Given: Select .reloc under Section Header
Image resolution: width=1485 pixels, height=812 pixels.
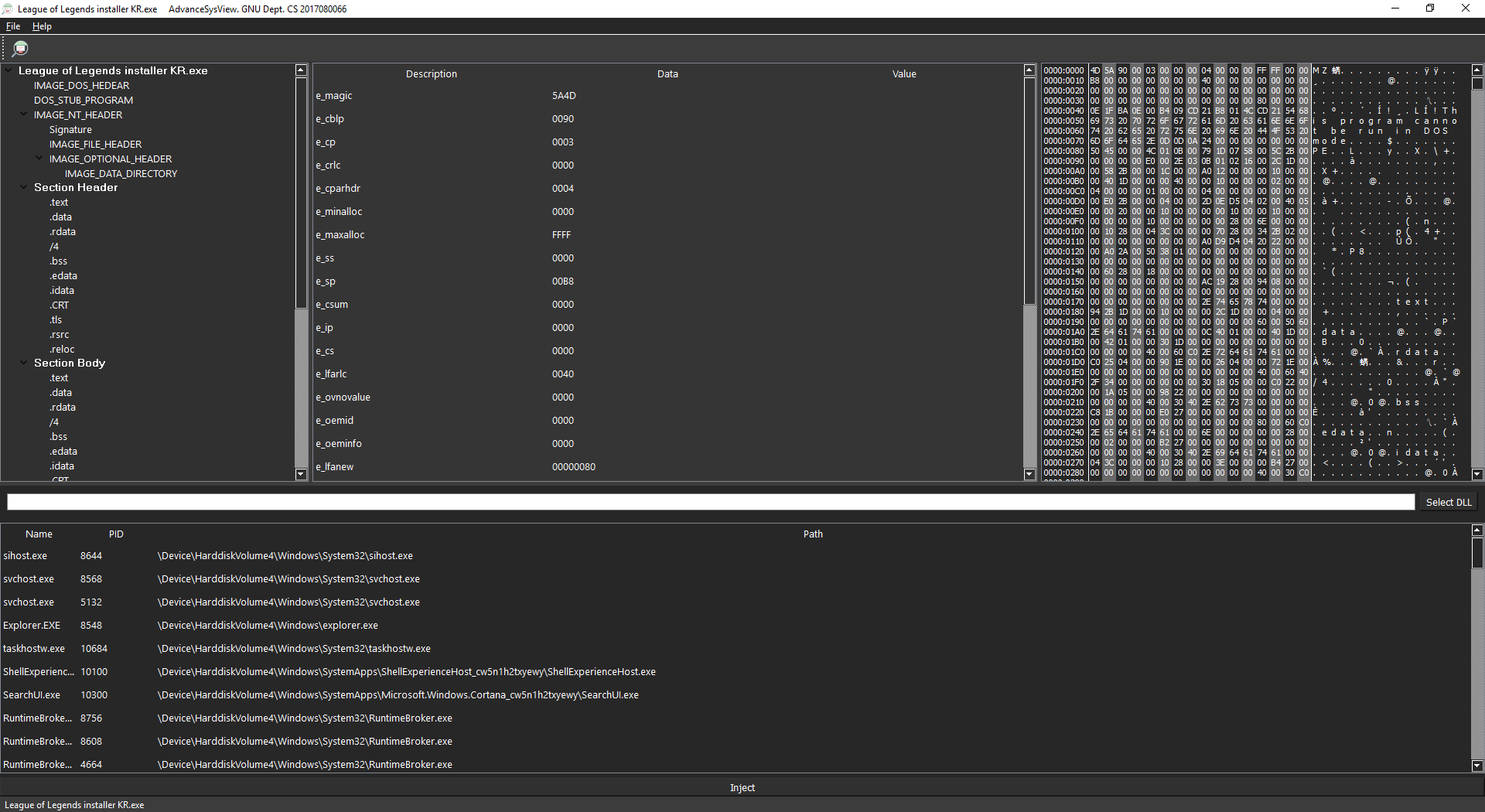Looking at the screenshot, I should click(x=62, y=350).
